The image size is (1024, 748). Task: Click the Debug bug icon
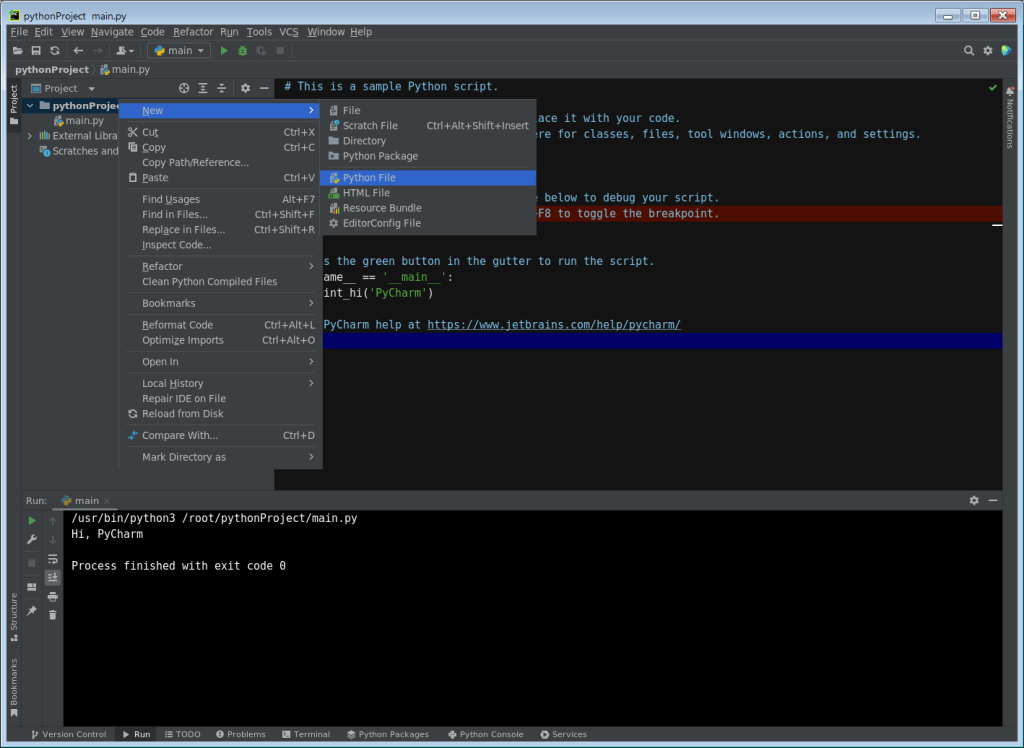pos(242,51)
